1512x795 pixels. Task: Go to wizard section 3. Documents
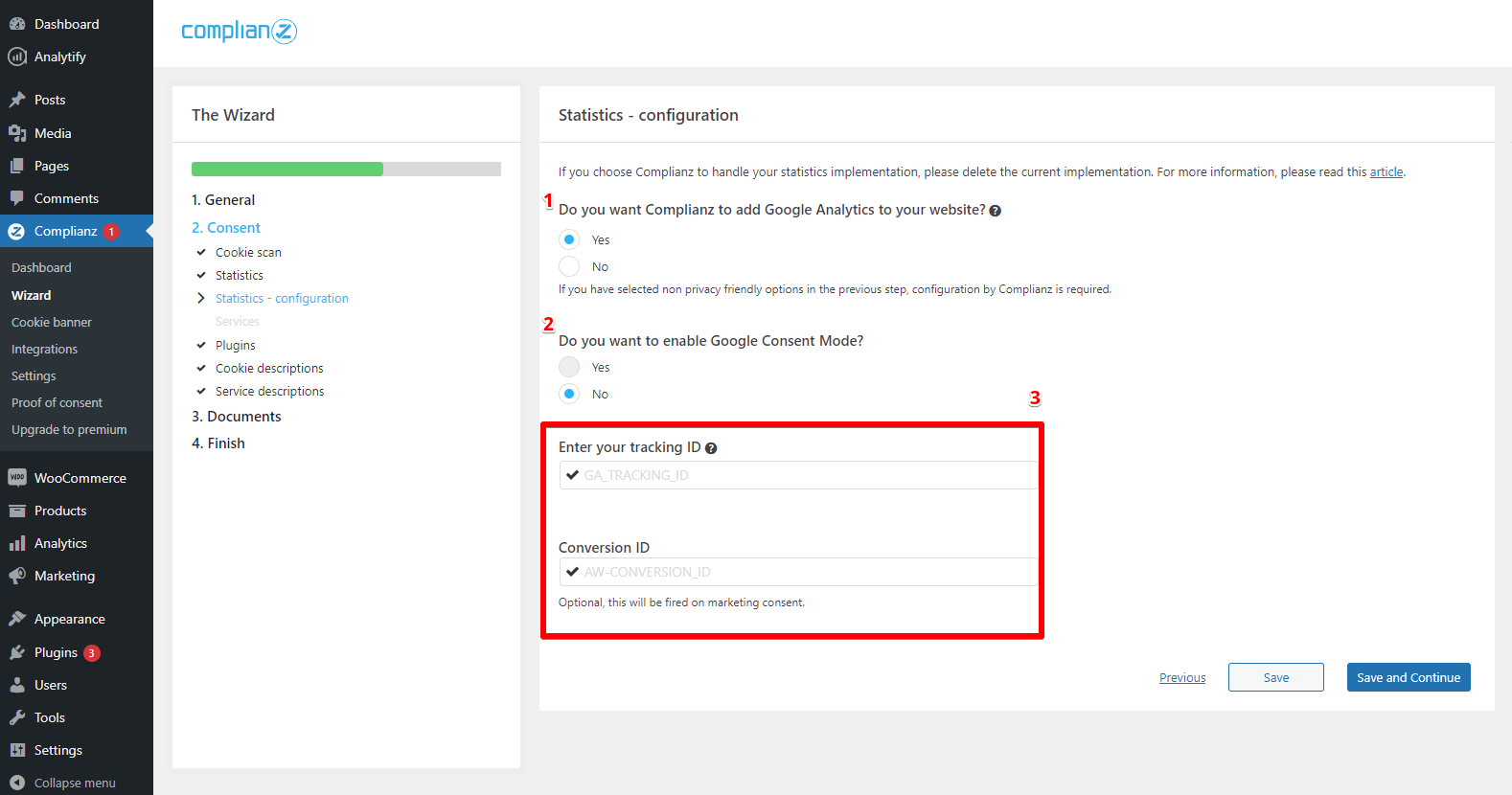(237, 417)
